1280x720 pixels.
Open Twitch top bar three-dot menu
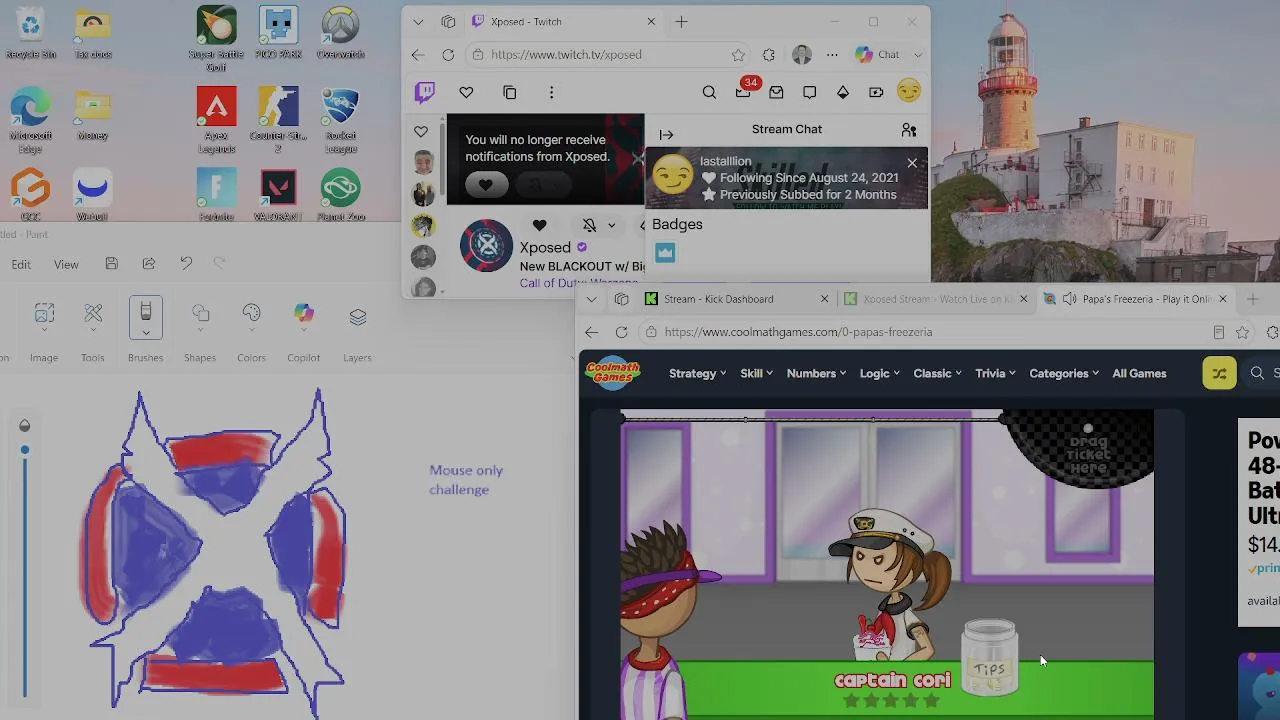(551, 93)
